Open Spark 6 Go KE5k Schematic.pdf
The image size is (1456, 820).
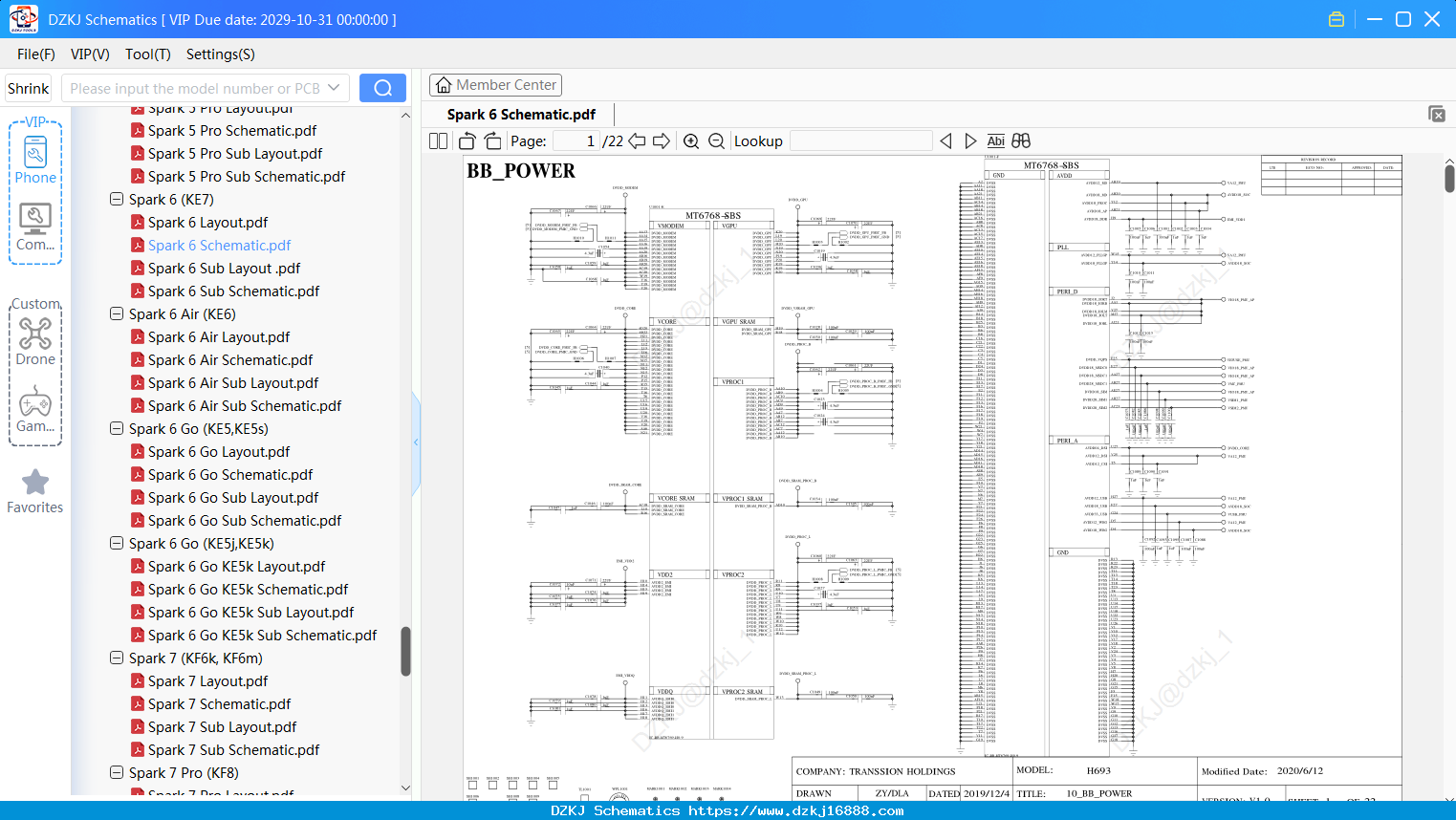(249, 590)
